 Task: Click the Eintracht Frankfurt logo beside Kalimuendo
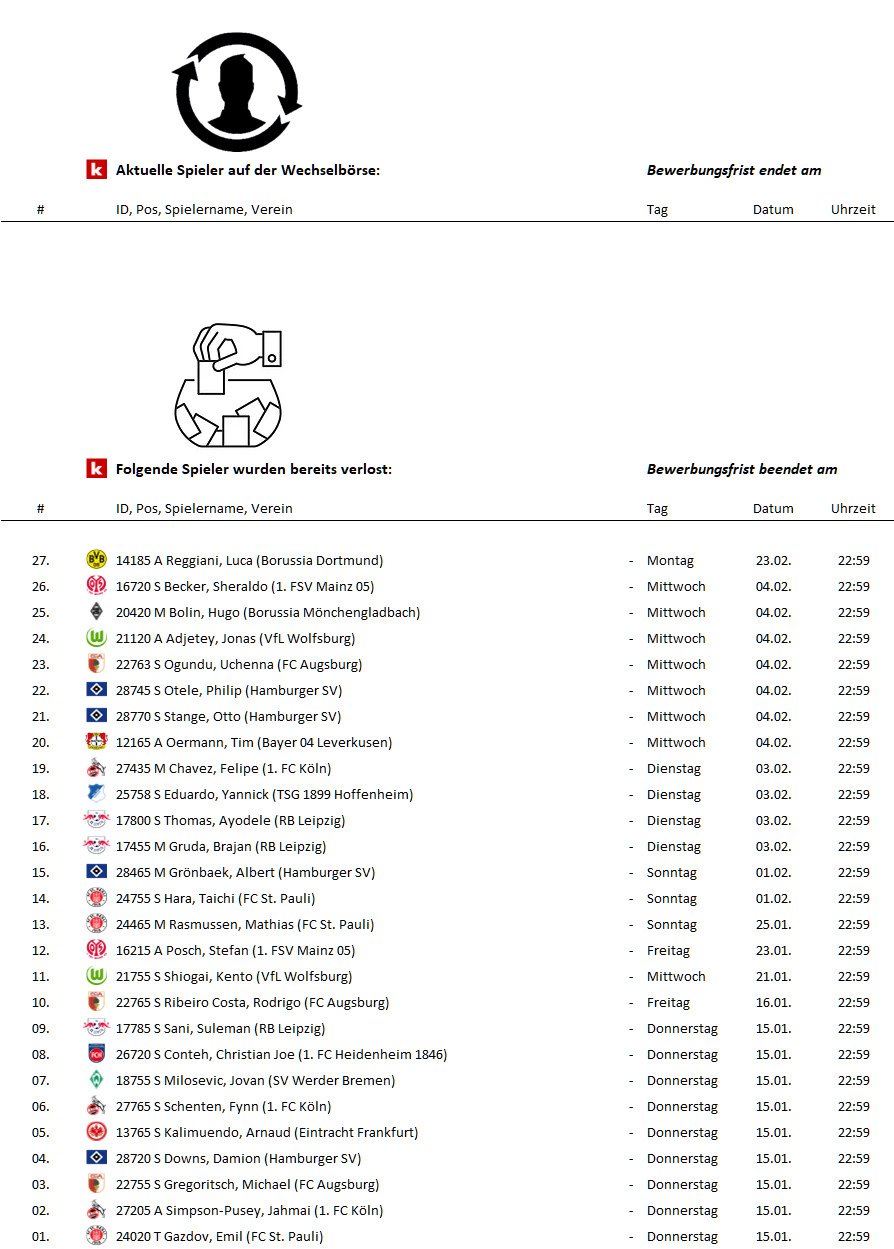click(x=96, y=1132)
